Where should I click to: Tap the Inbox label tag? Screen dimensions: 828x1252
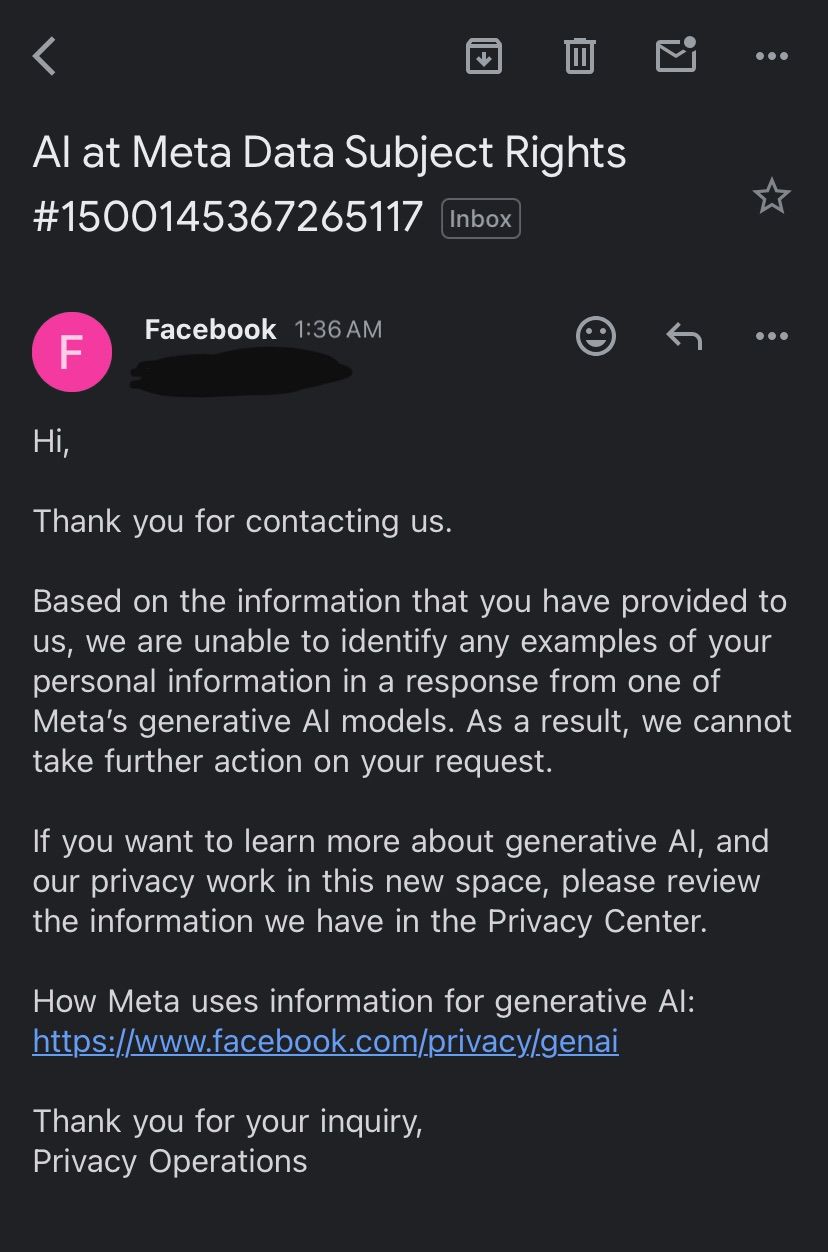481,219
